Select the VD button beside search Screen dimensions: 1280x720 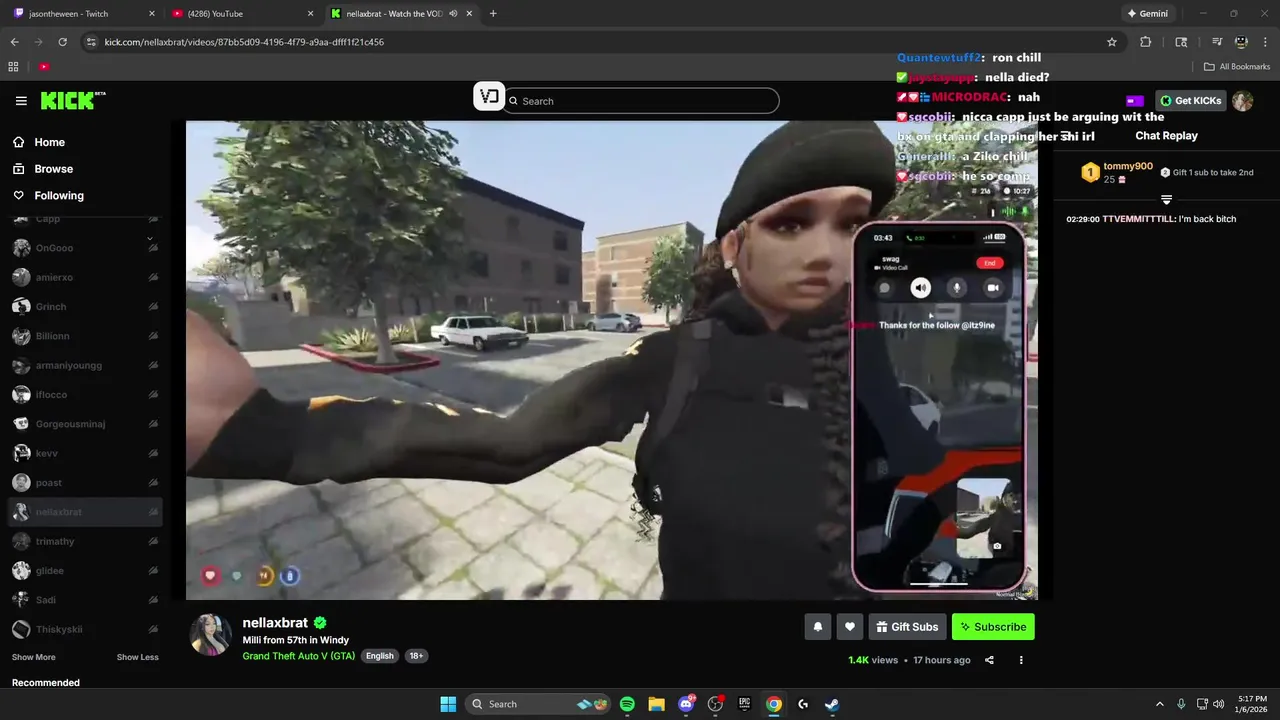(489, 97)
